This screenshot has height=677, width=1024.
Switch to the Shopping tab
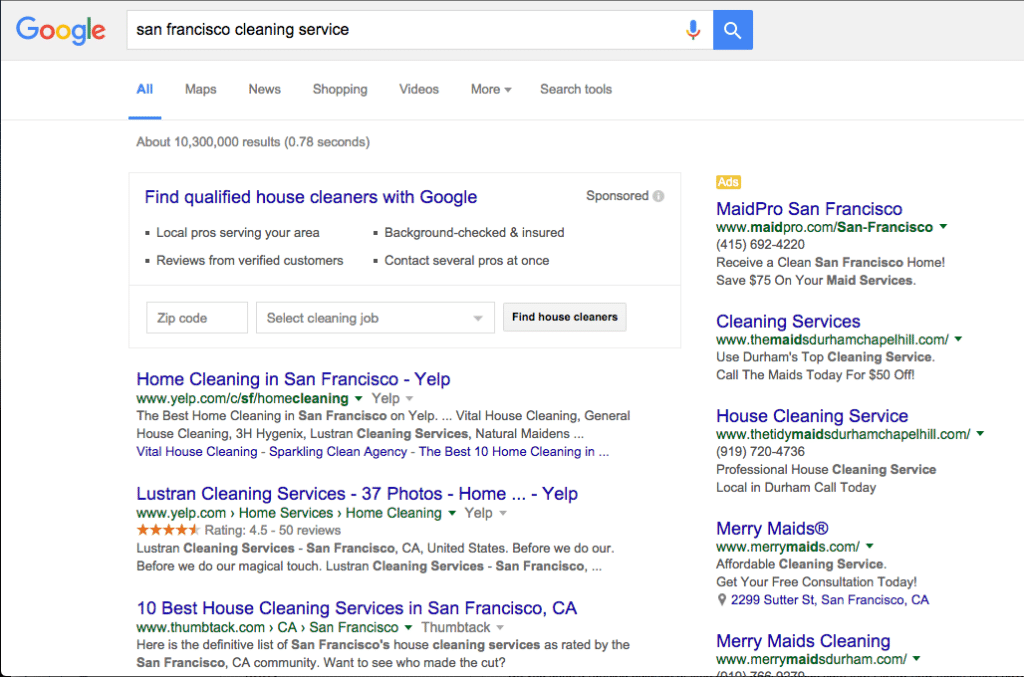point(340,89)
